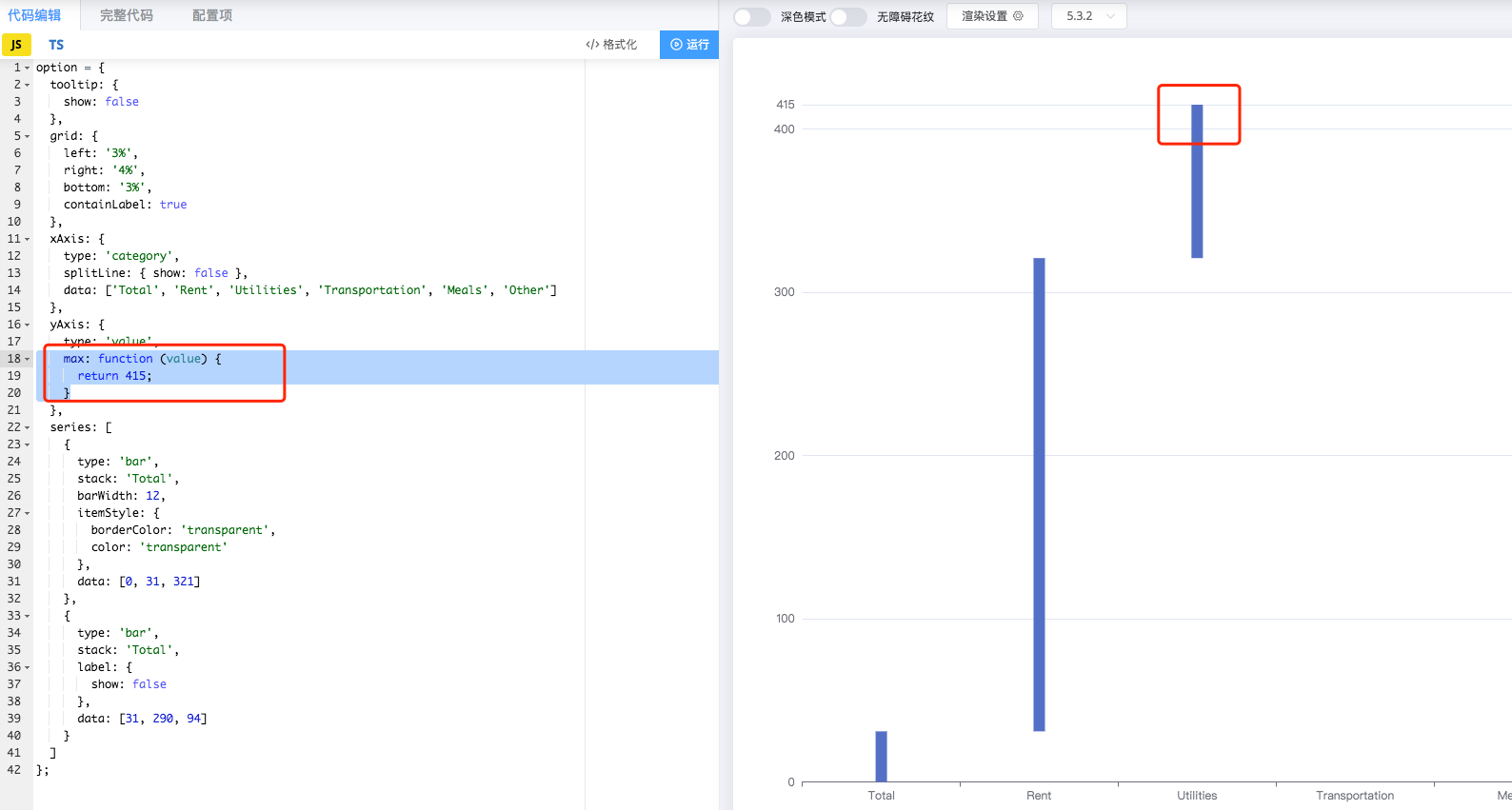Click the code icon beside 格式化

[592, 45]
